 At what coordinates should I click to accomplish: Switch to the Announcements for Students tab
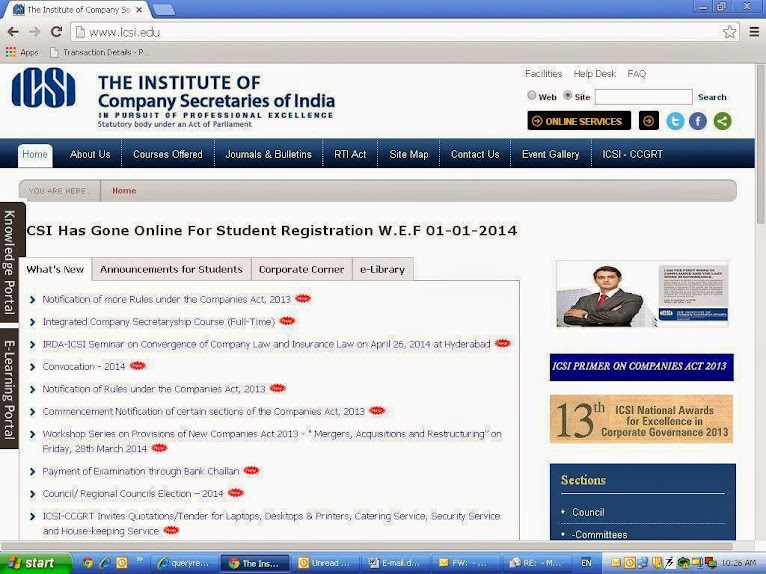click(x=171, y=269)
